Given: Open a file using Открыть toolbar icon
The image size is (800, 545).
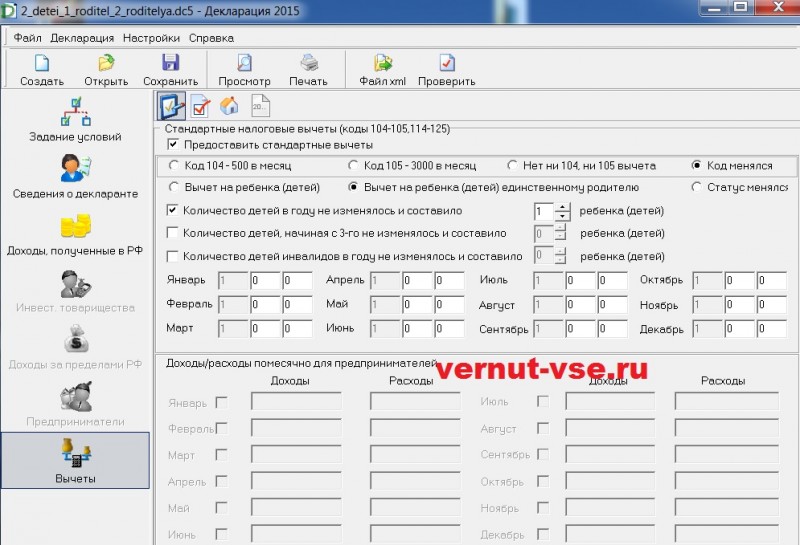Looking at the screenshot, I should click(106, 70).
